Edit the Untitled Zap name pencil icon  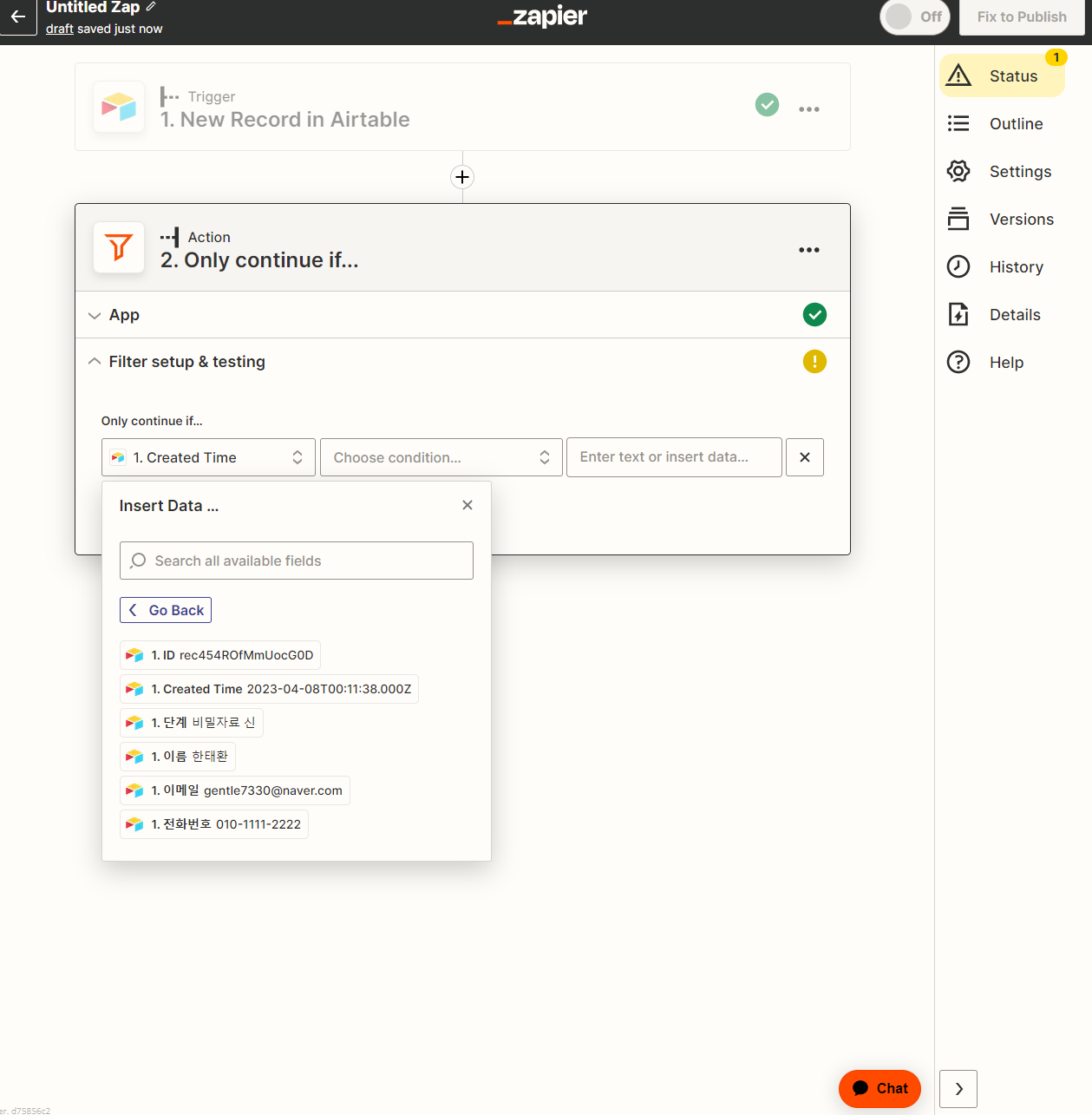(x=151, y=6)
